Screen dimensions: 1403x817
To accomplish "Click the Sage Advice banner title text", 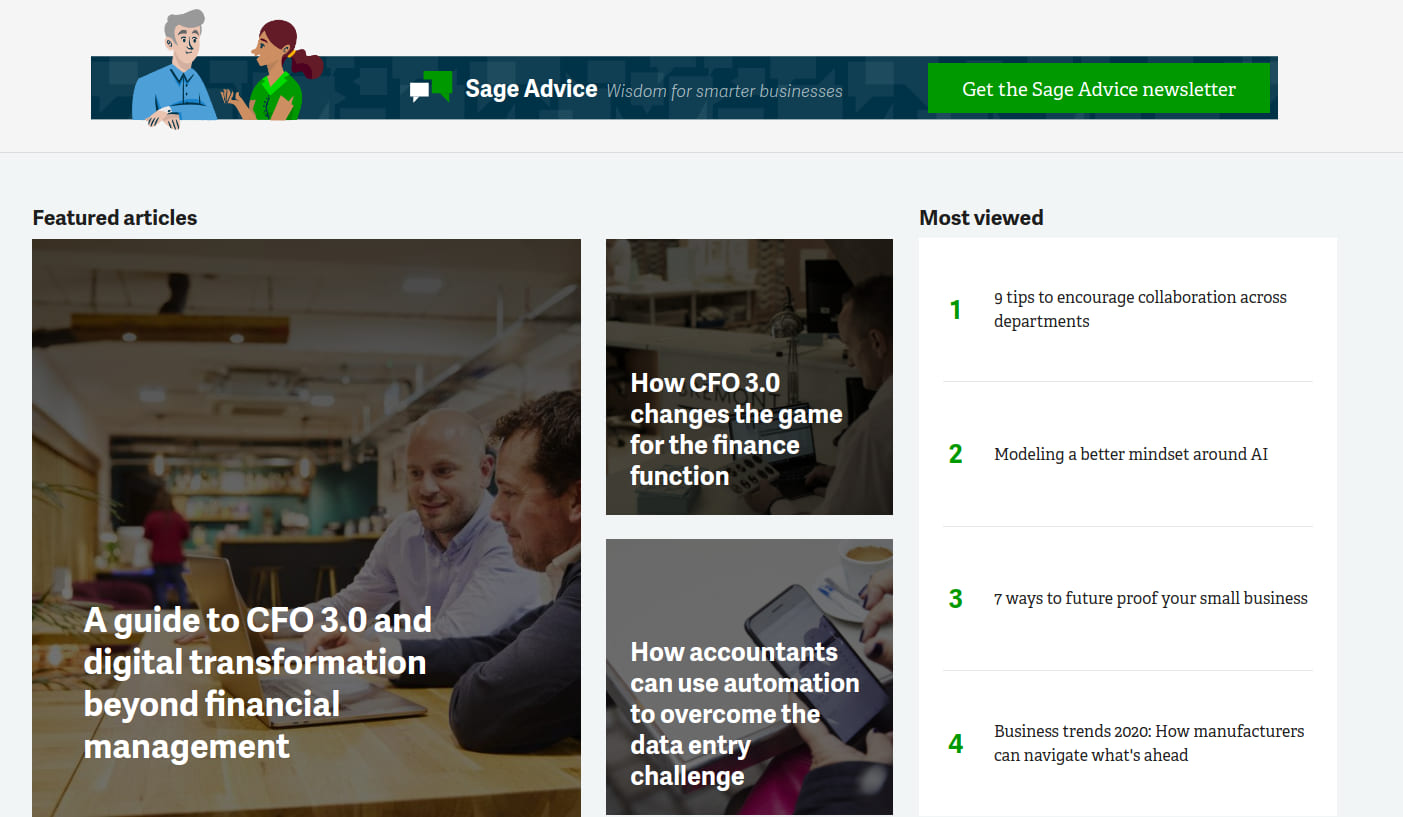I will click(x=531, y=89).
